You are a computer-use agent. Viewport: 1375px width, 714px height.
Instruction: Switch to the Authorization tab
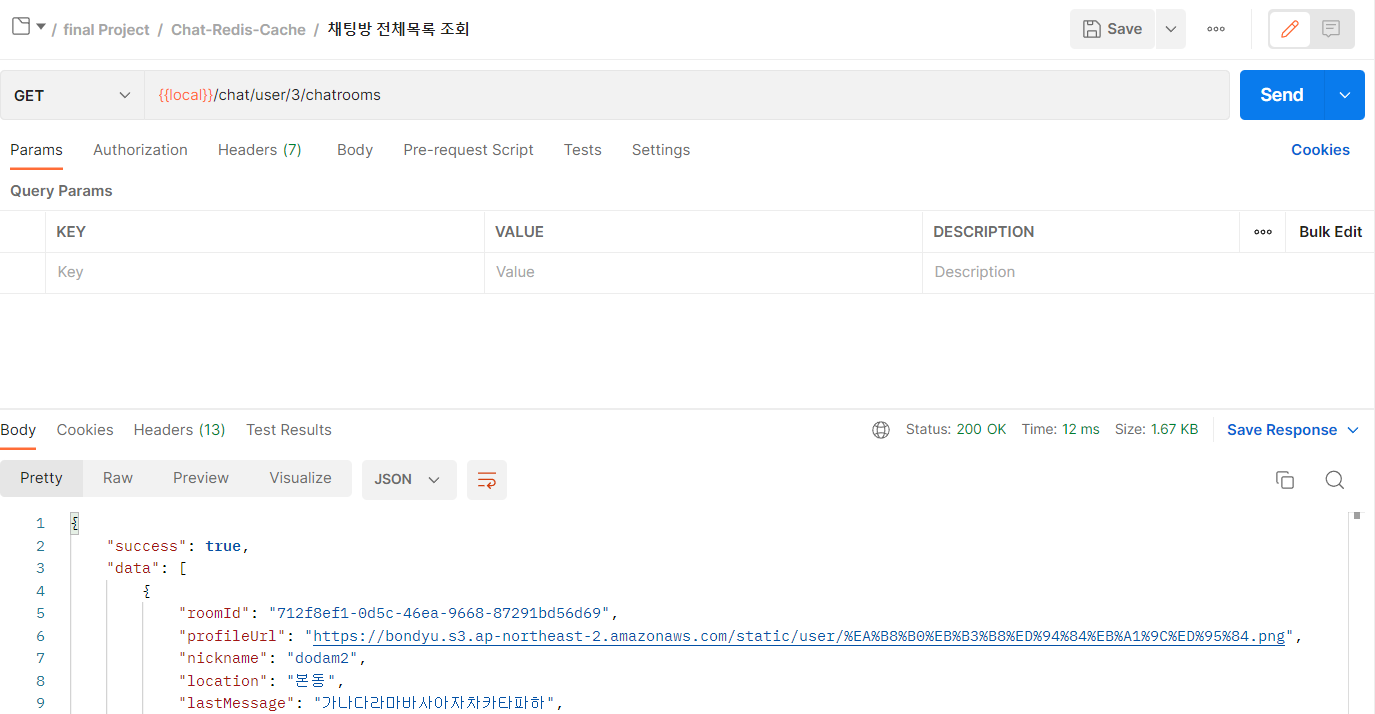coord(140,150)
